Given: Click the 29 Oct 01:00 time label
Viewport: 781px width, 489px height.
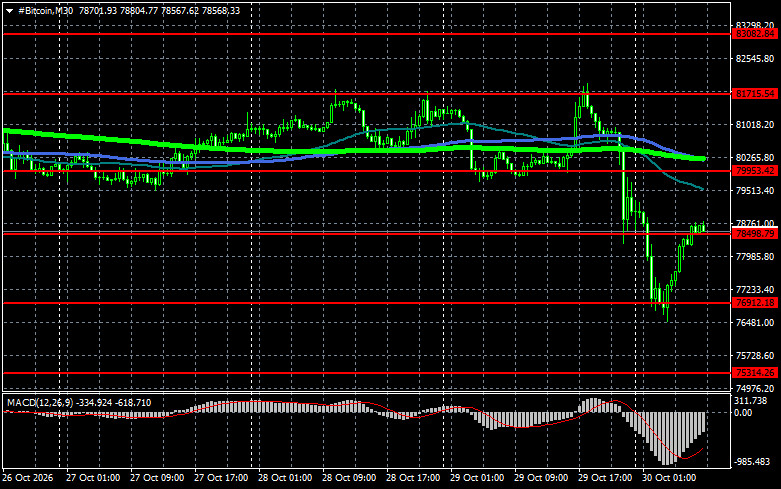Looking at the screenshot, I should click(x=477, y=478).
